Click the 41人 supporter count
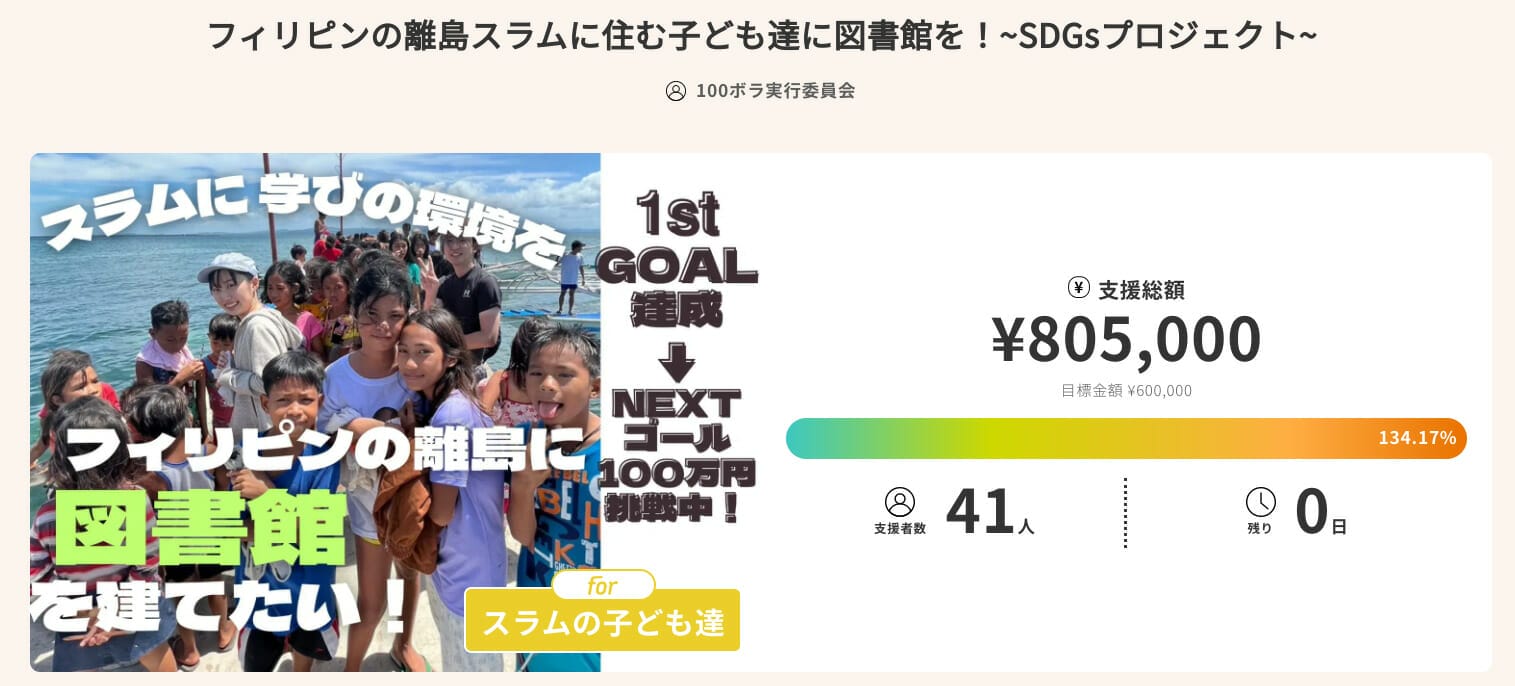The height and width of the screenshot is (686, 1515). tap(989, 512)
